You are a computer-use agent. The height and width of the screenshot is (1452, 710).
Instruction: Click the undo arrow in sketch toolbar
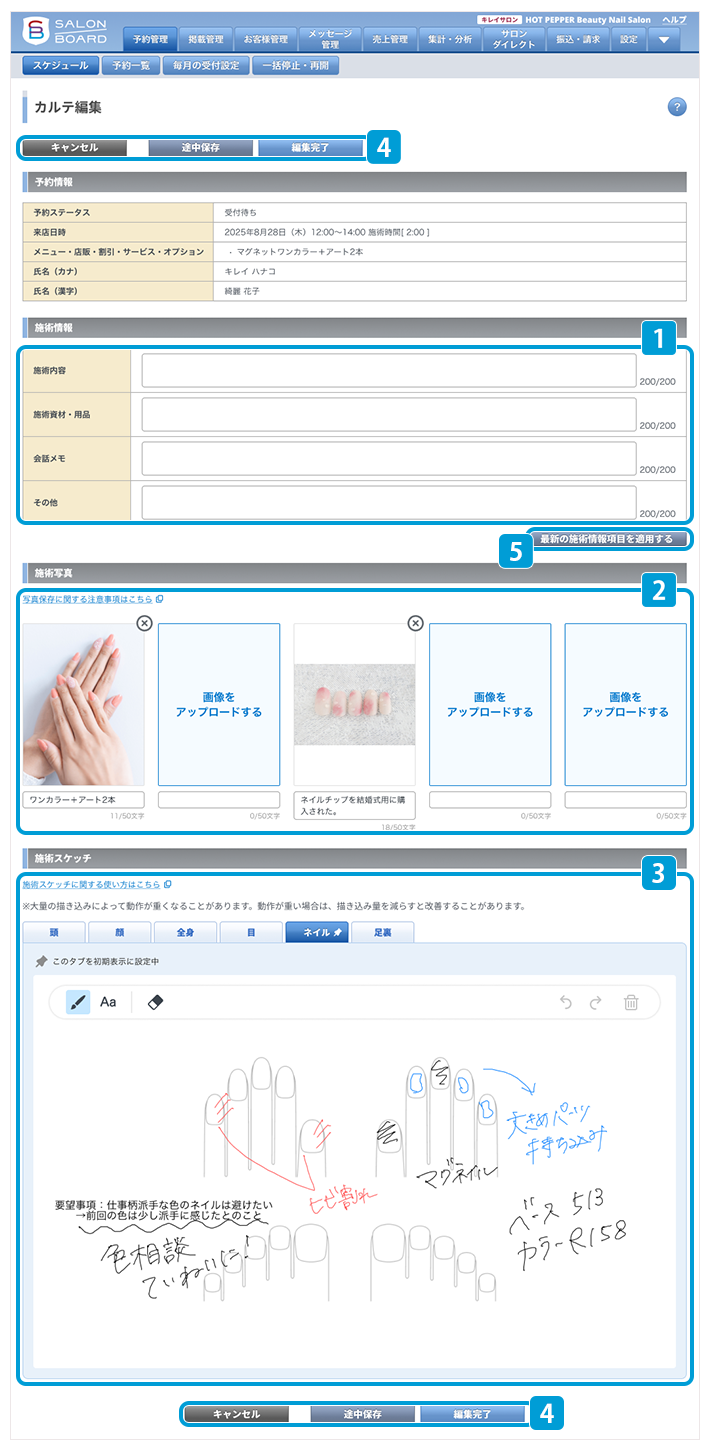pyautogui.click(x=566, y=1002)
